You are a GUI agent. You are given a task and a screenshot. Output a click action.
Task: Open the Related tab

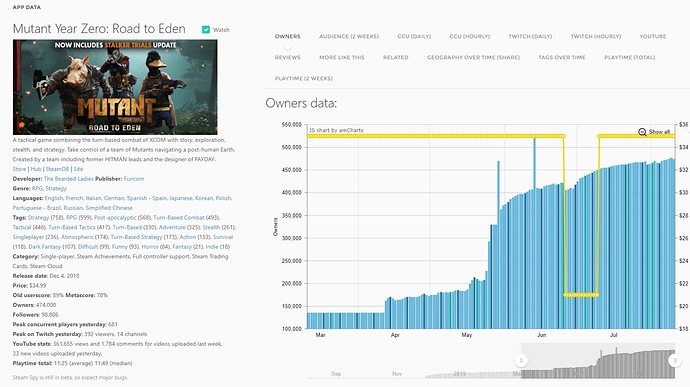(x=396, y=58)
